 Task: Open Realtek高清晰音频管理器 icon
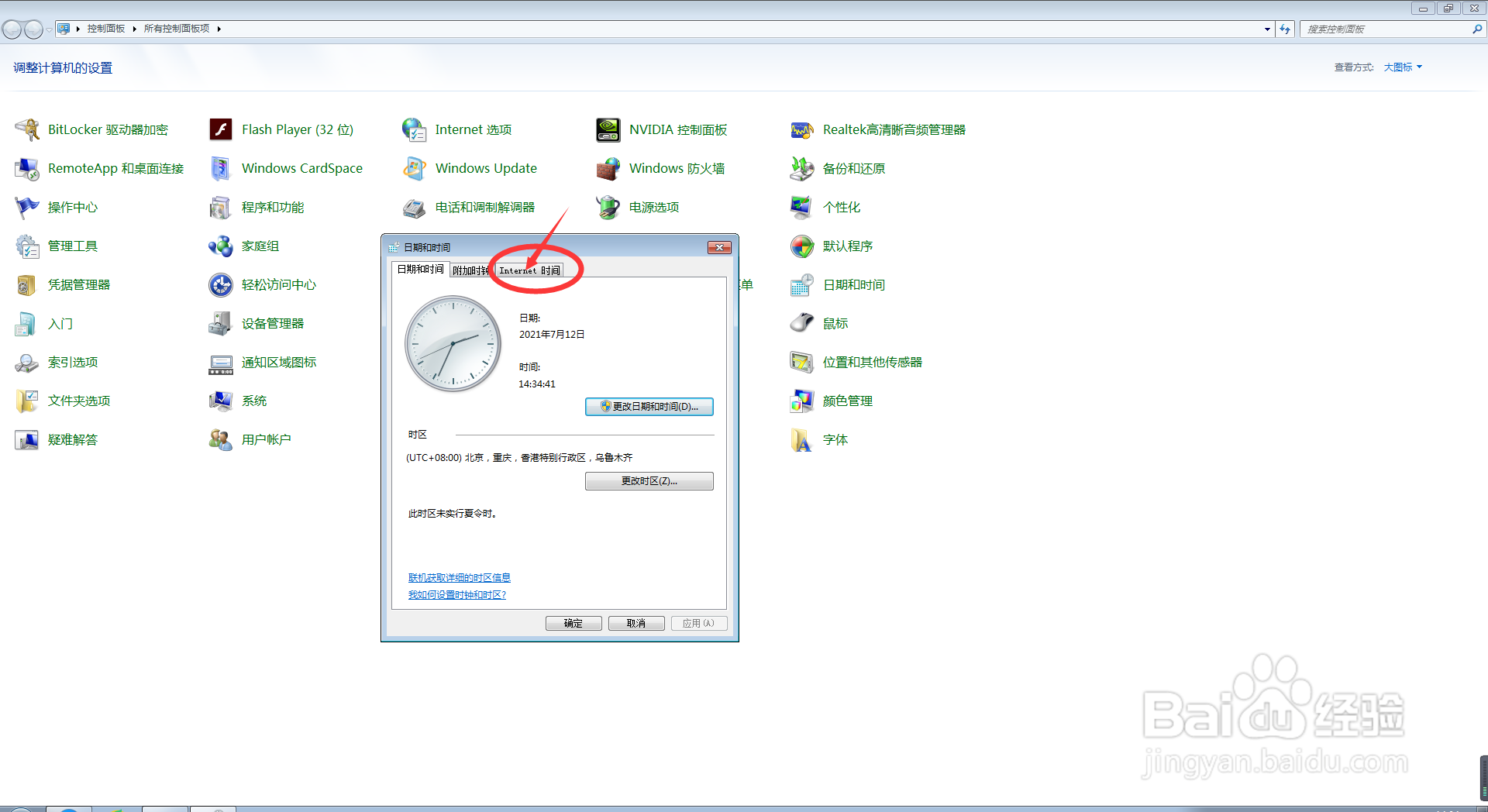point(802,129)
